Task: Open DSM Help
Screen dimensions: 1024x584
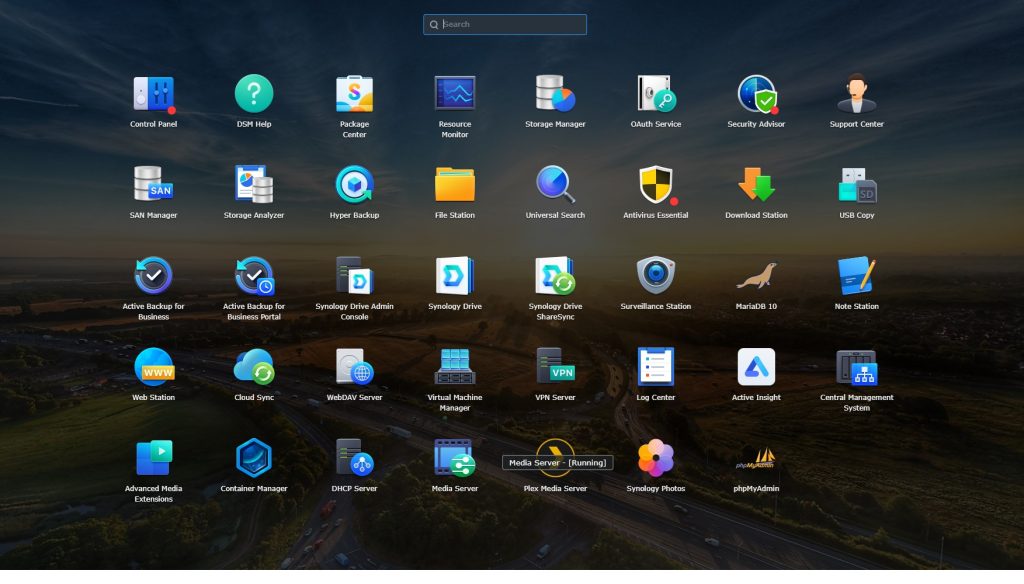Action: 254,93
